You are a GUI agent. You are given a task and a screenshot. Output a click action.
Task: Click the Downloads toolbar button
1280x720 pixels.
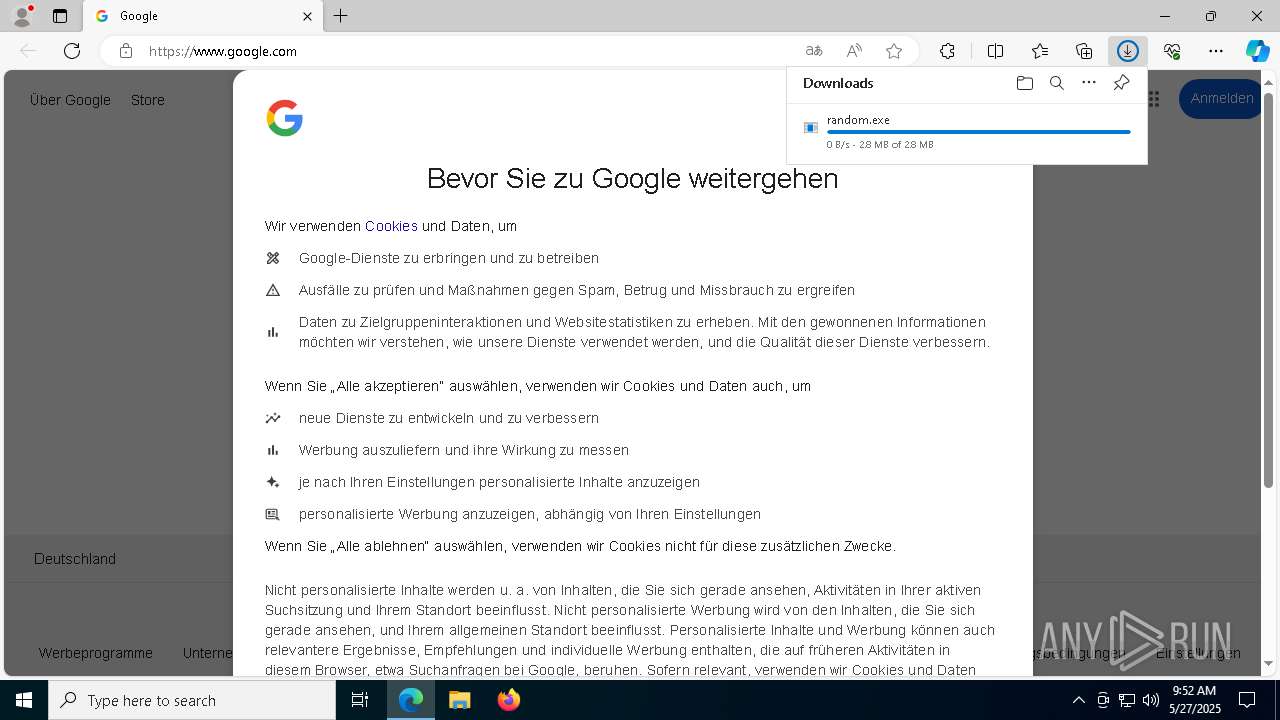coord(1128,51)
